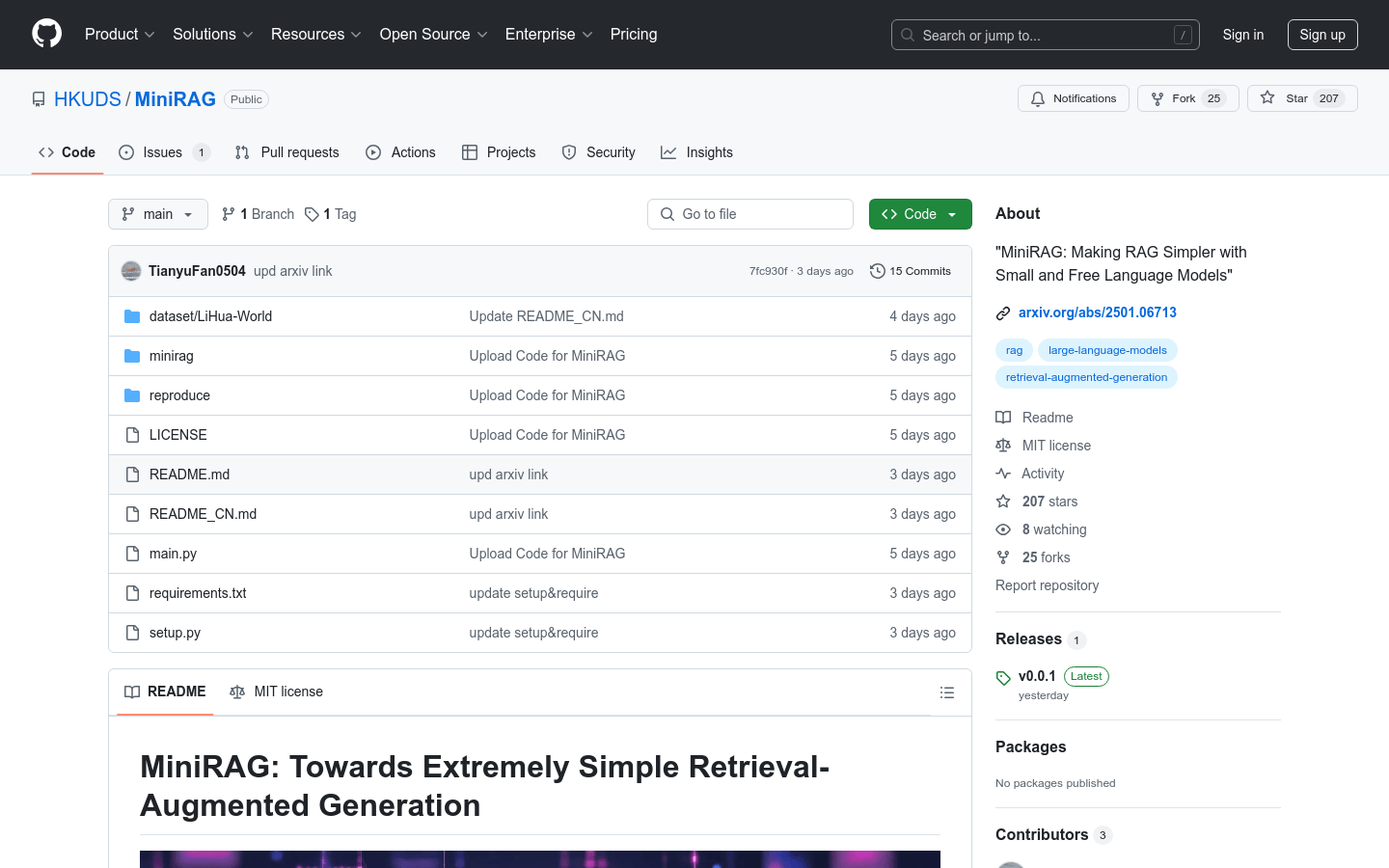Screen dimensions: 1389x868
Task: Click the reproduce folder icon
Action: pyautogui.click(x=132, y=395)
